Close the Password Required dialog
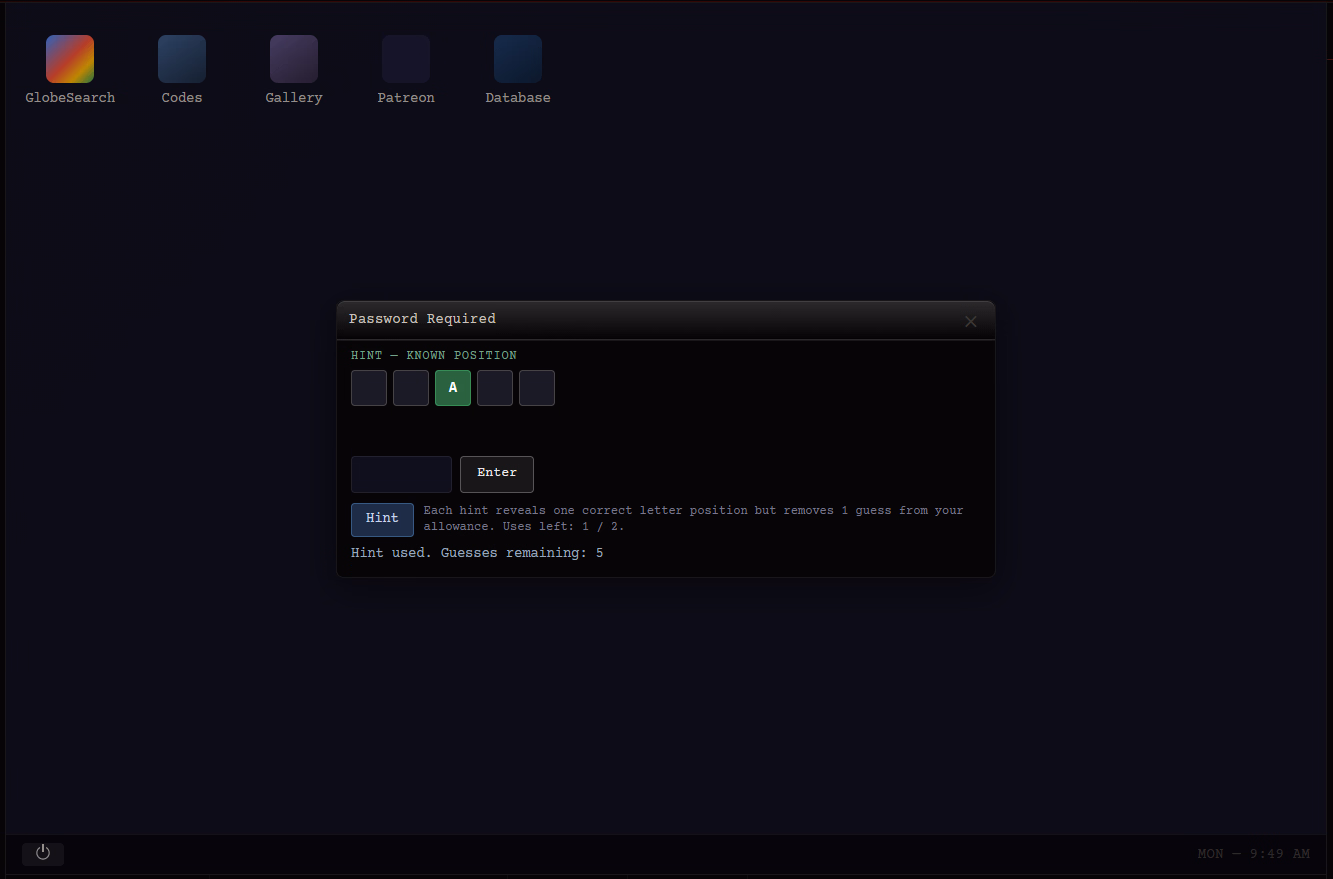The height and width of the screenshot is (879, 1333). click(970, 321)
